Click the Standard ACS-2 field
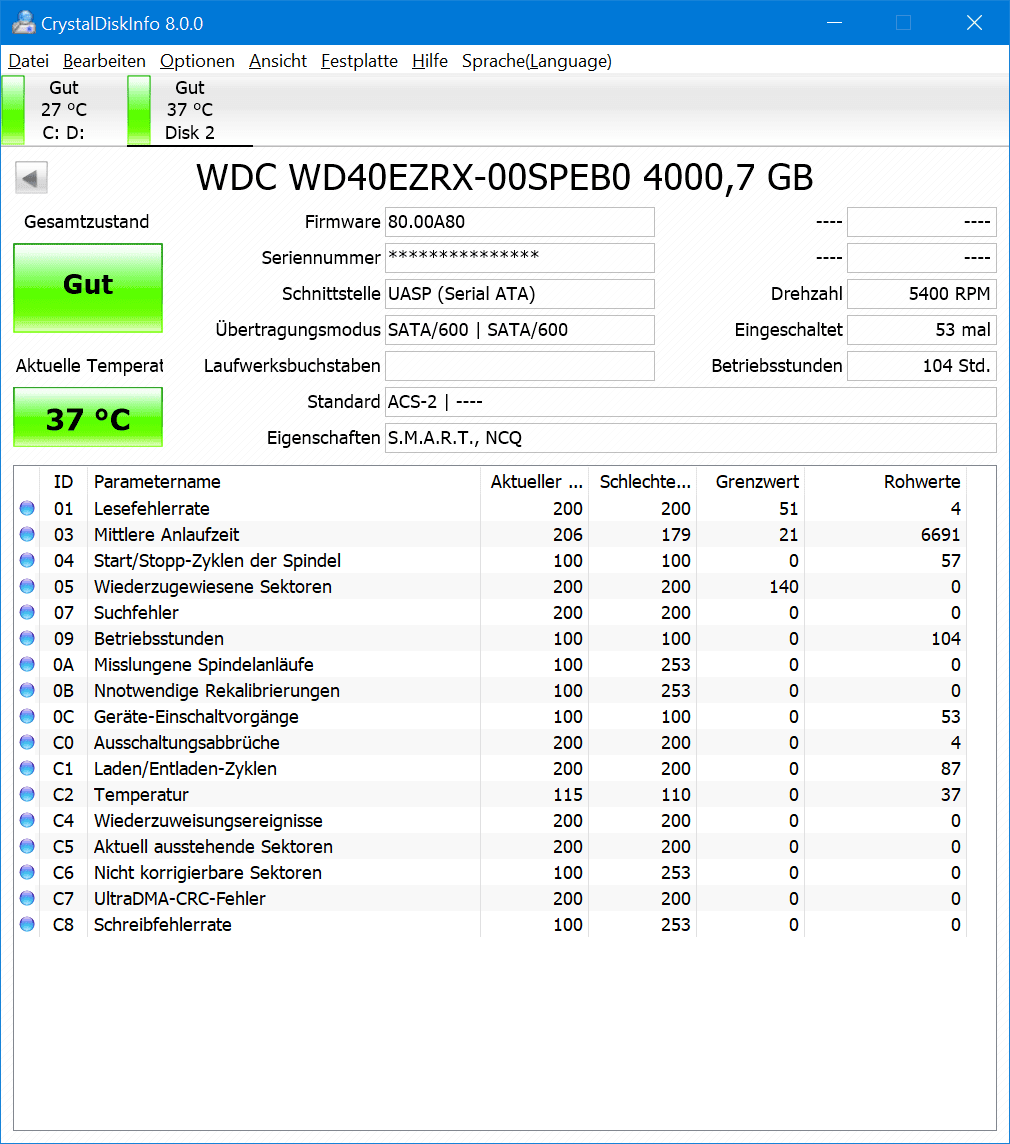 tap(690, 402)
